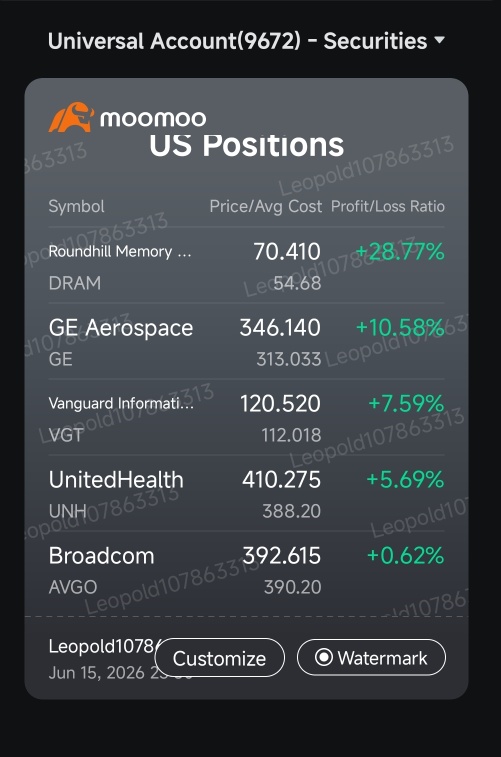Viewport: 501px width, 757px height.
Task: Open the Vanguard Information VGT row
Action: click(x=246, y=418)
